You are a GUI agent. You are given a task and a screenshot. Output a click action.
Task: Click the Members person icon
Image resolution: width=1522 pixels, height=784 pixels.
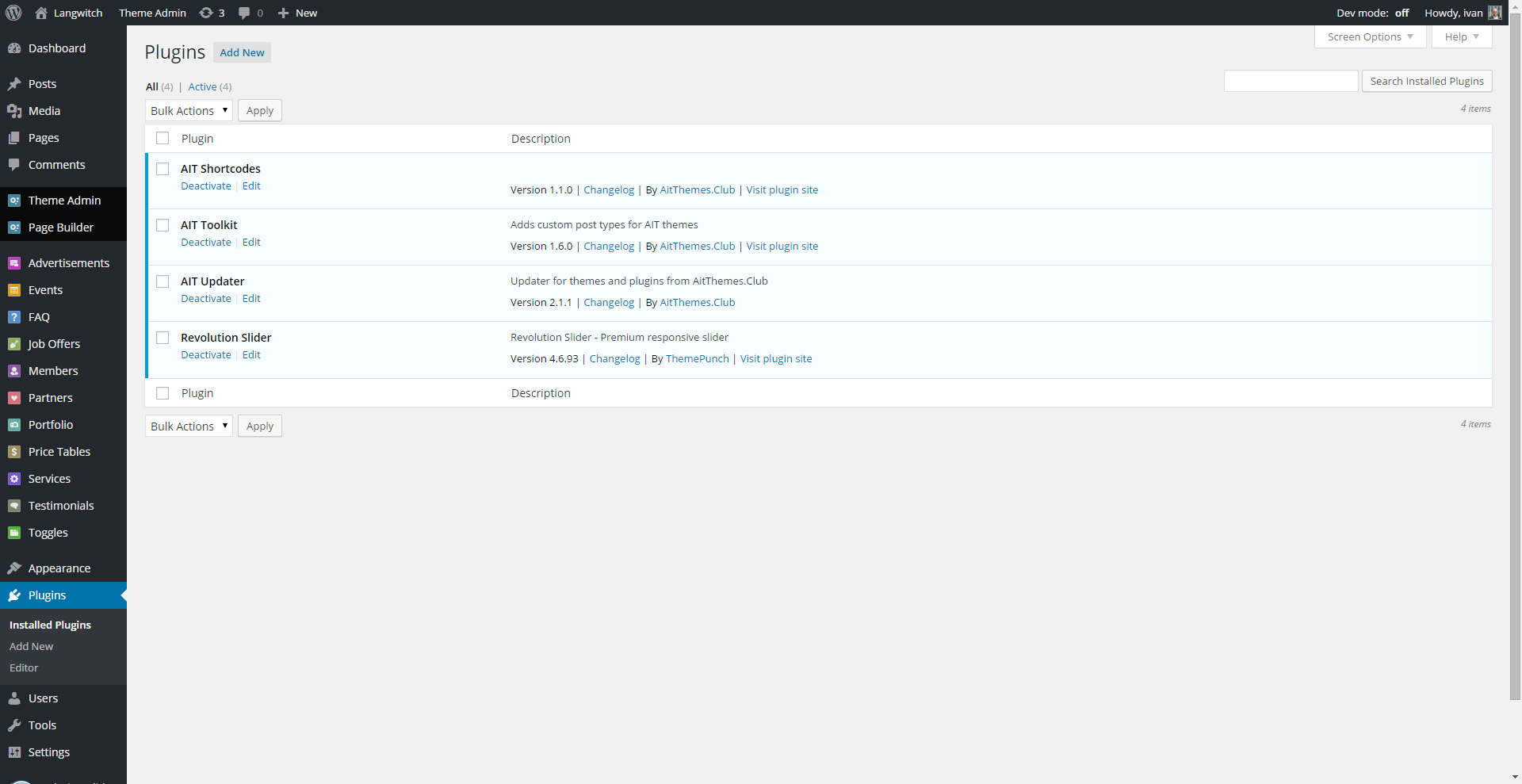14,371
